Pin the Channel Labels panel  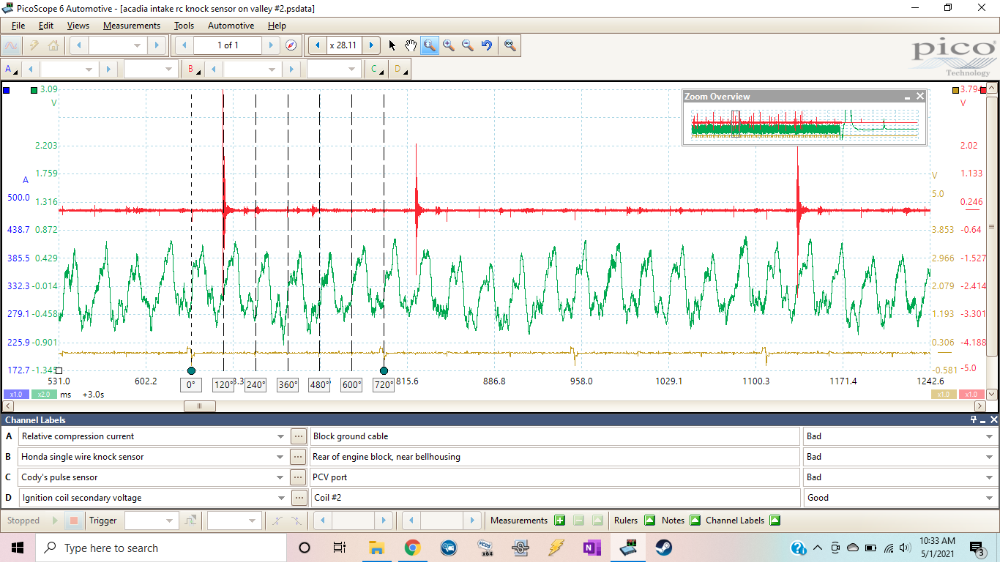point(973,420)
